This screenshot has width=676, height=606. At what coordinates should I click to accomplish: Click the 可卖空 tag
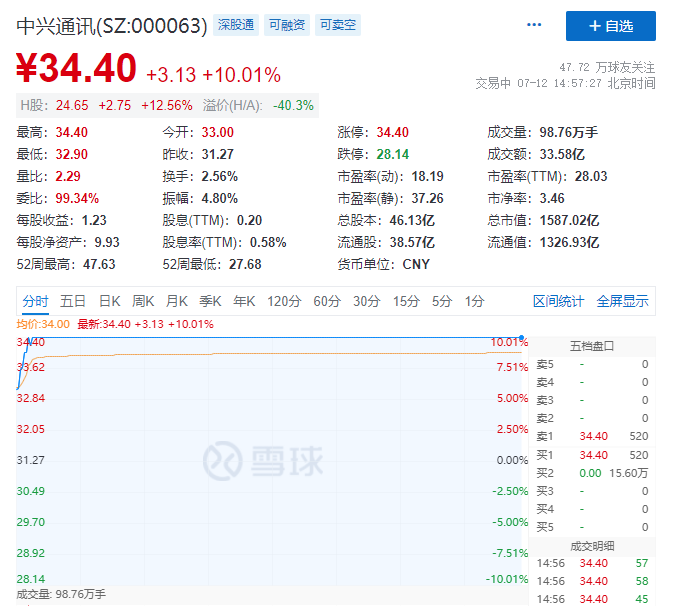(x=338, y=25)
